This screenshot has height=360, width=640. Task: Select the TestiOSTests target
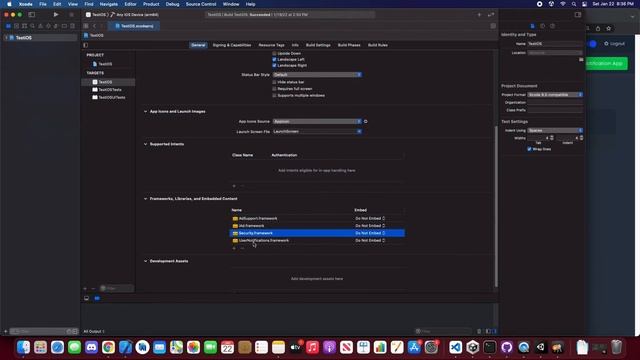click(109, 90)
